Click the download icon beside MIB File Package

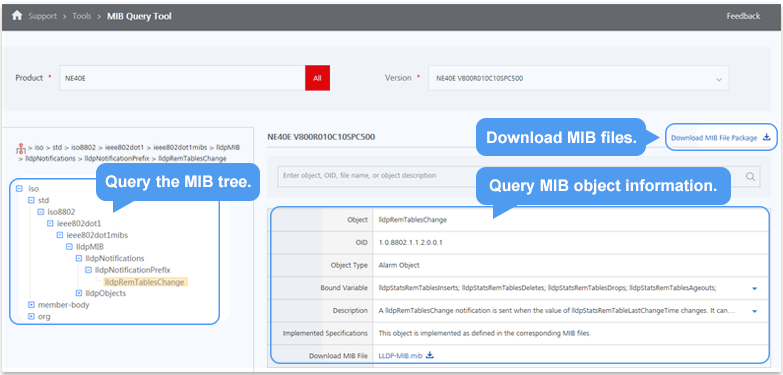click(x=767, y=137)
